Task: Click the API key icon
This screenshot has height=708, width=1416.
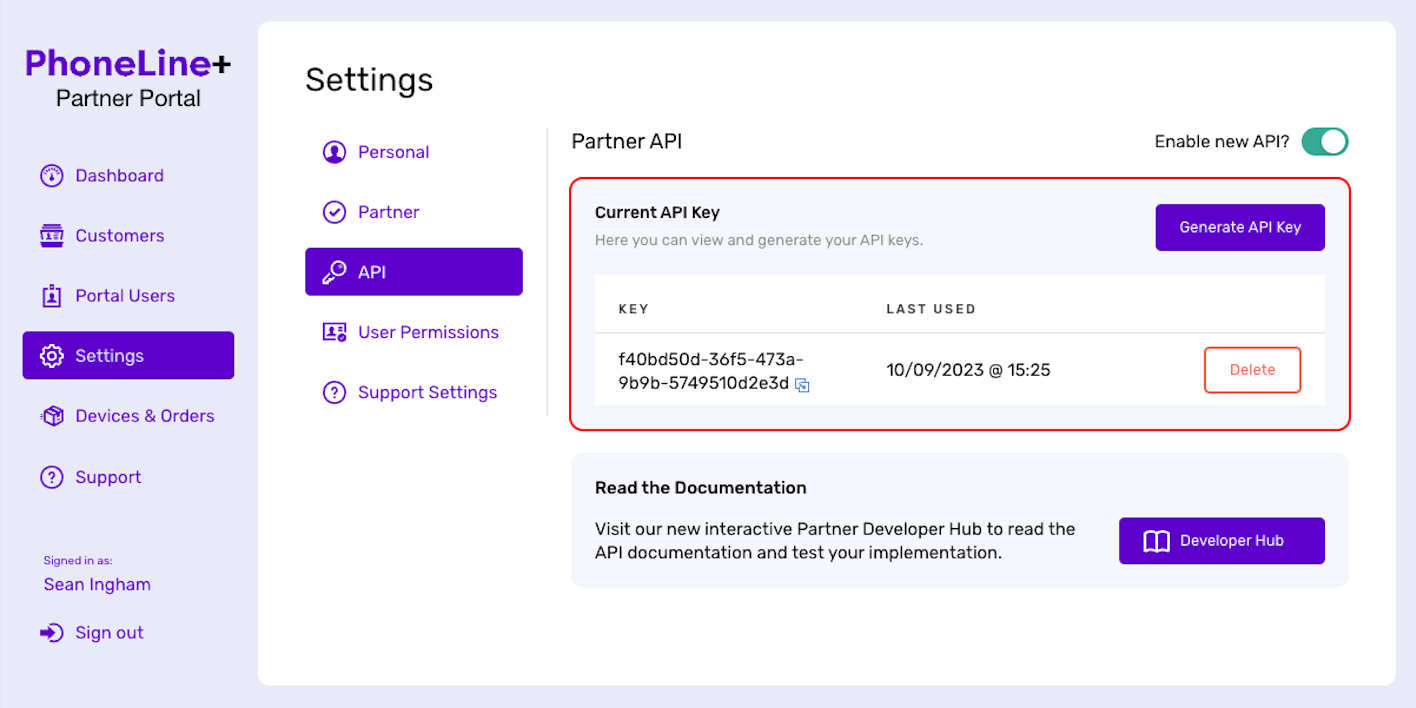Action: click(x=334, y=272)
